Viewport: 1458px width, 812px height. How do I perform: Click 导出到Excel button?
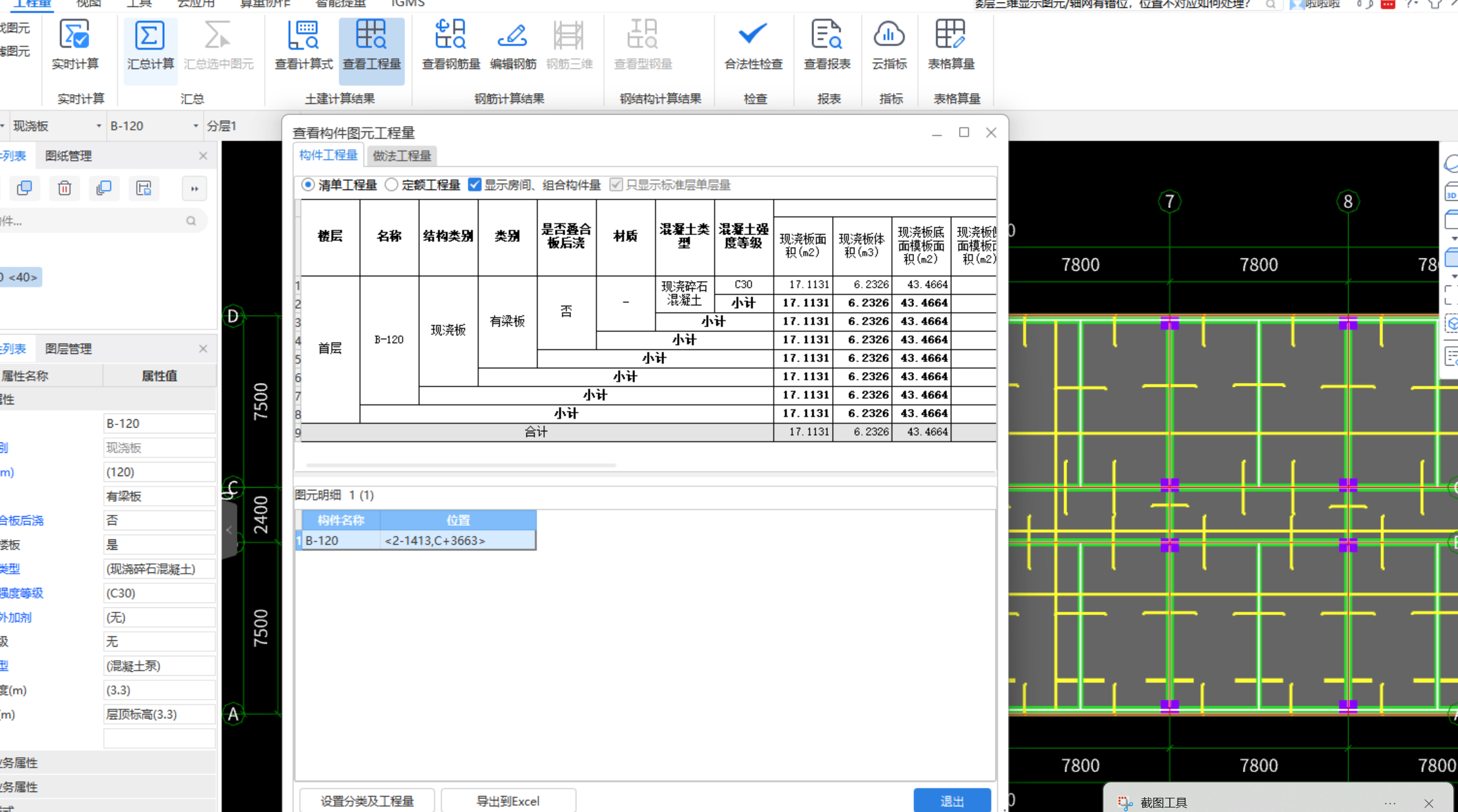coord(508,800)
